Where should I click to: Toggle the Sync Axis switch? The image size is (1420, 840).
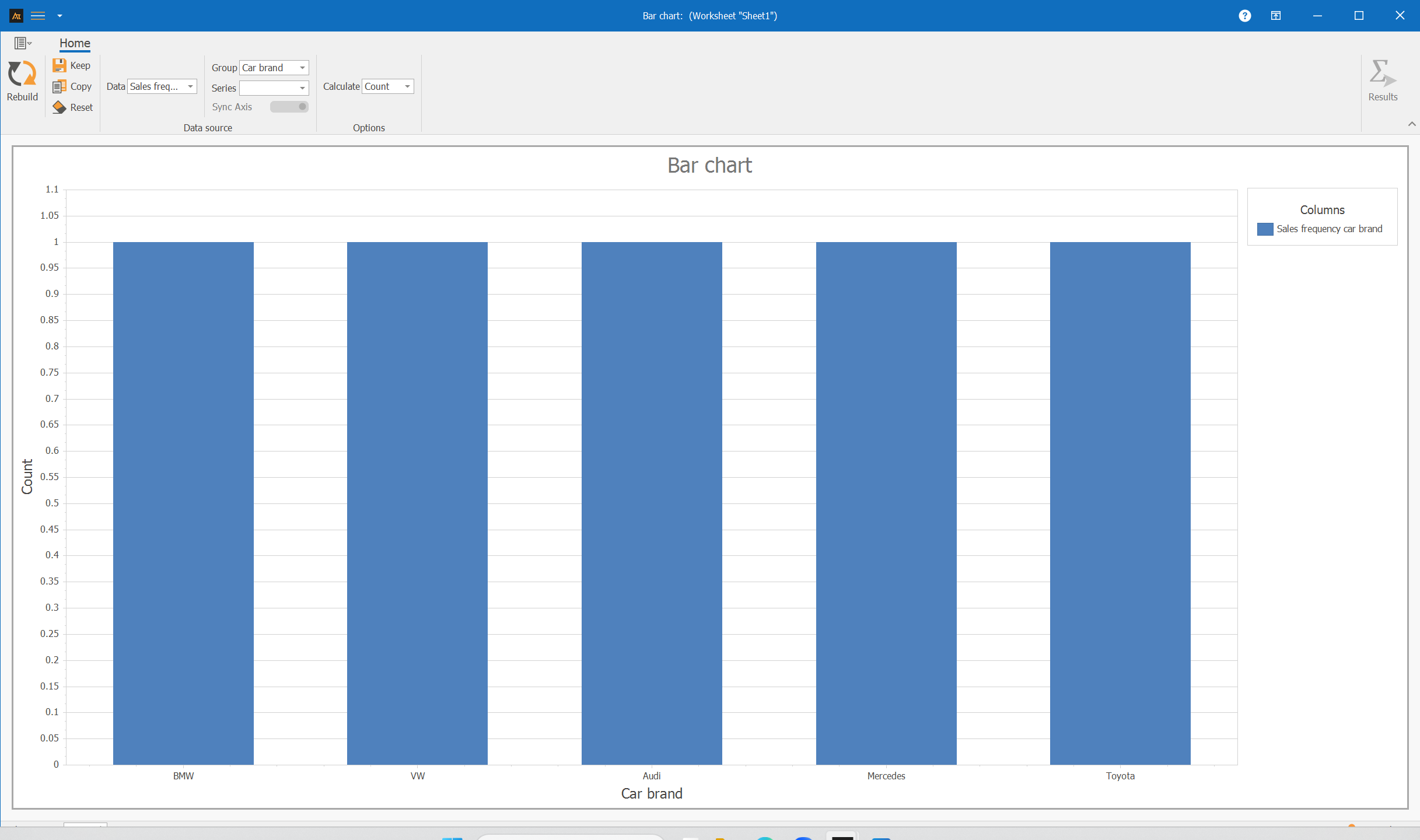(x=289, y=107)
